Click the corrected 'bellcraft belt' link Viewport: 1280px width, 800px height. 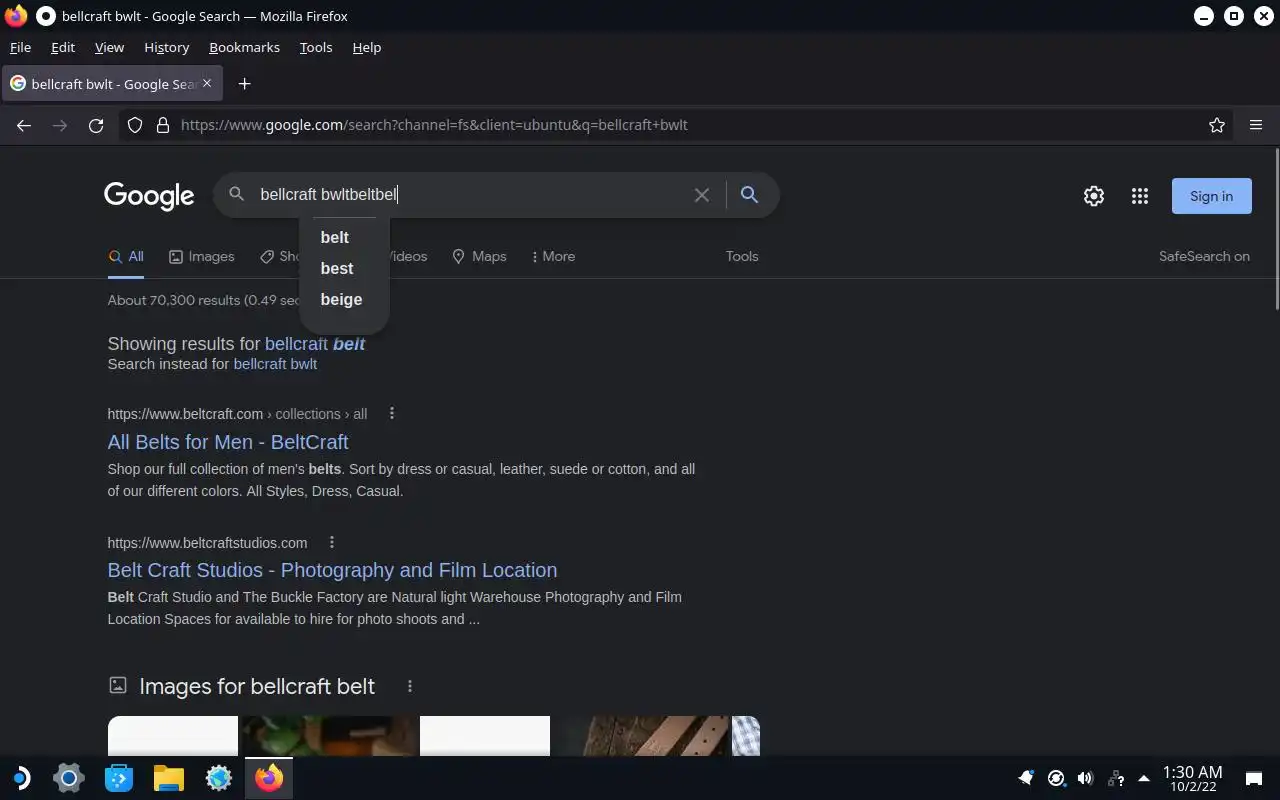[315, 344]
